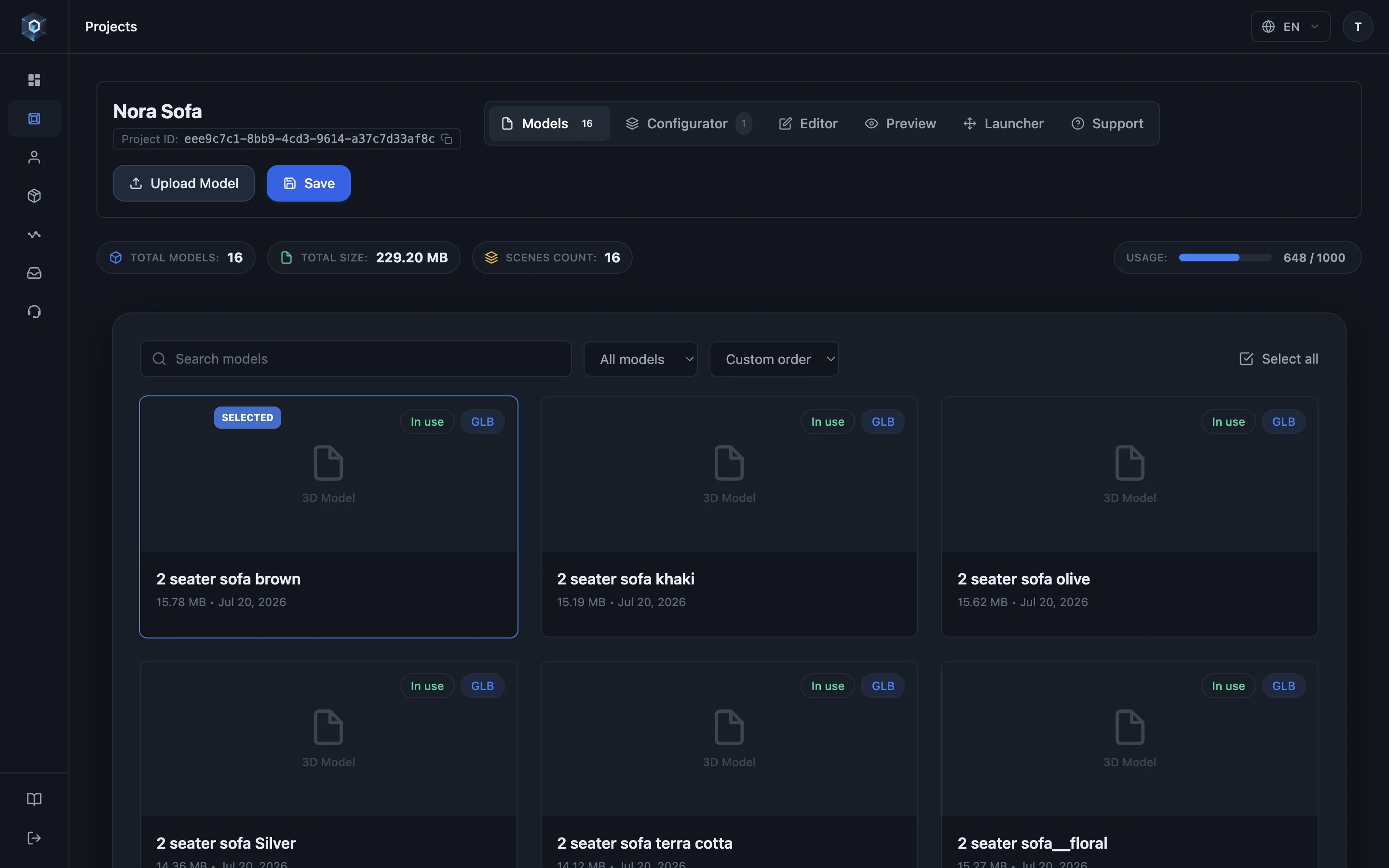
Task: Open the dashboard grid icon in sidebar
Action: pos(34,80)
